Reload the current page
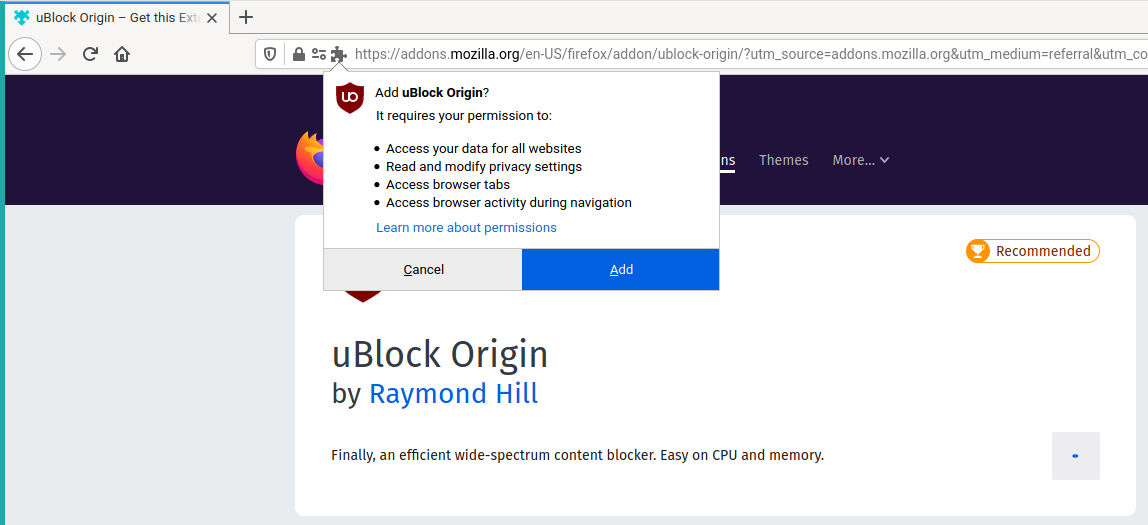This screenshot has height=525, width=1148. coord(90,54)
